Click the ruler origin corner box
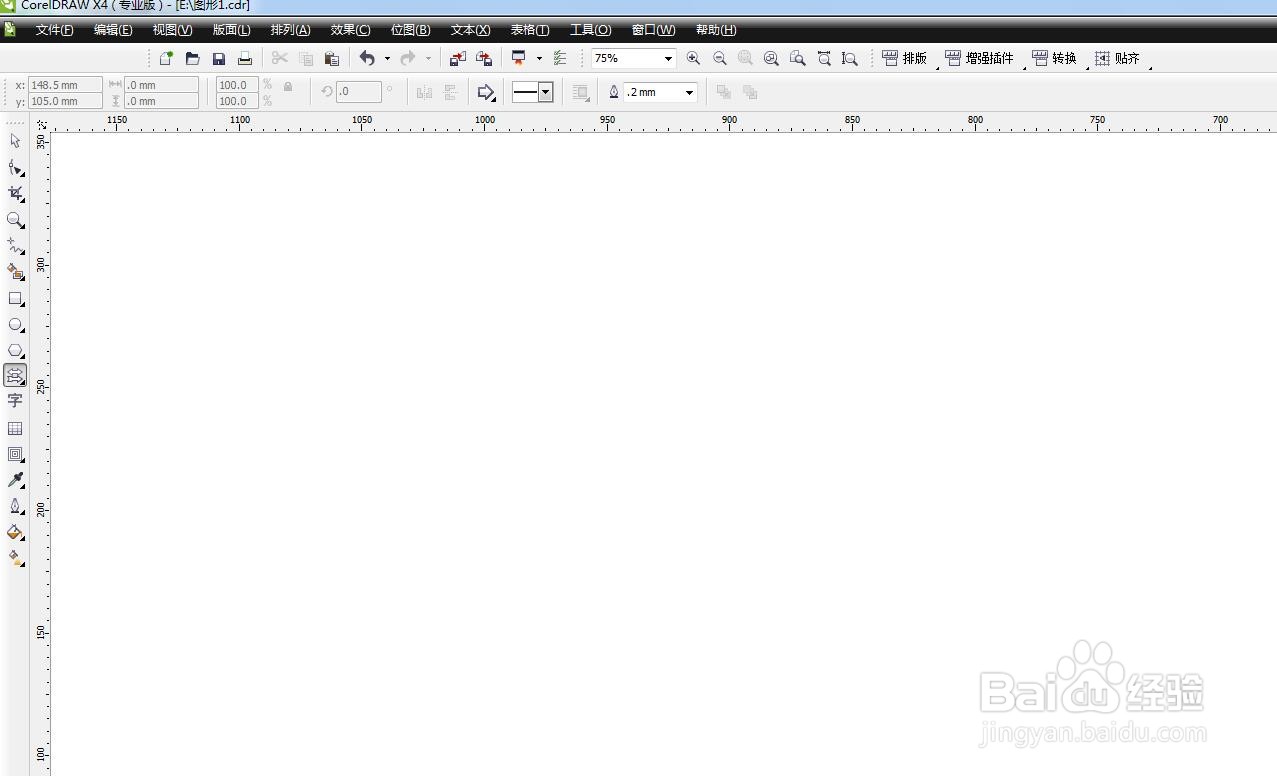 (41, 125)
